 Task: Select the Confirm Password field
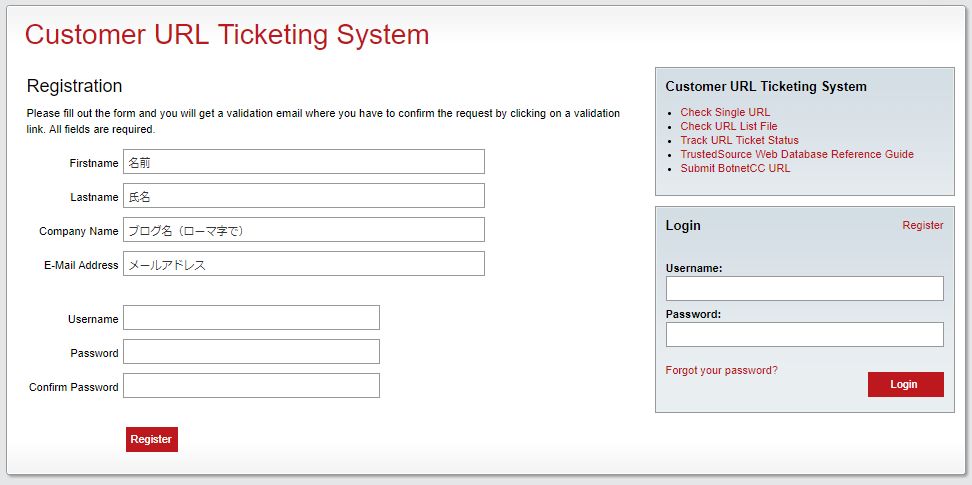click(x=251, y=386)
